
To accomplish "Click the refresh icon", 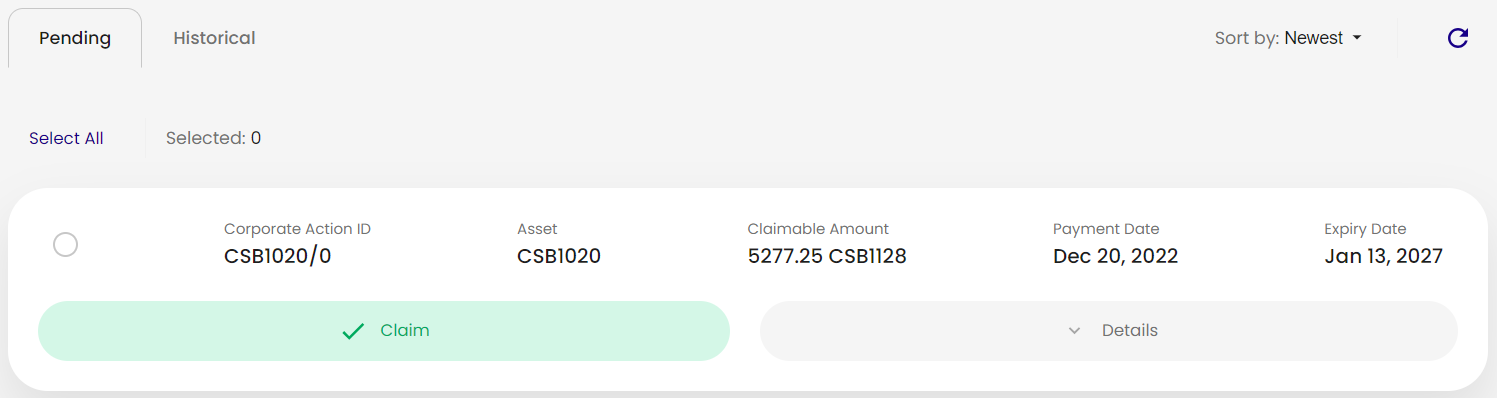I will click(1458, 38).
